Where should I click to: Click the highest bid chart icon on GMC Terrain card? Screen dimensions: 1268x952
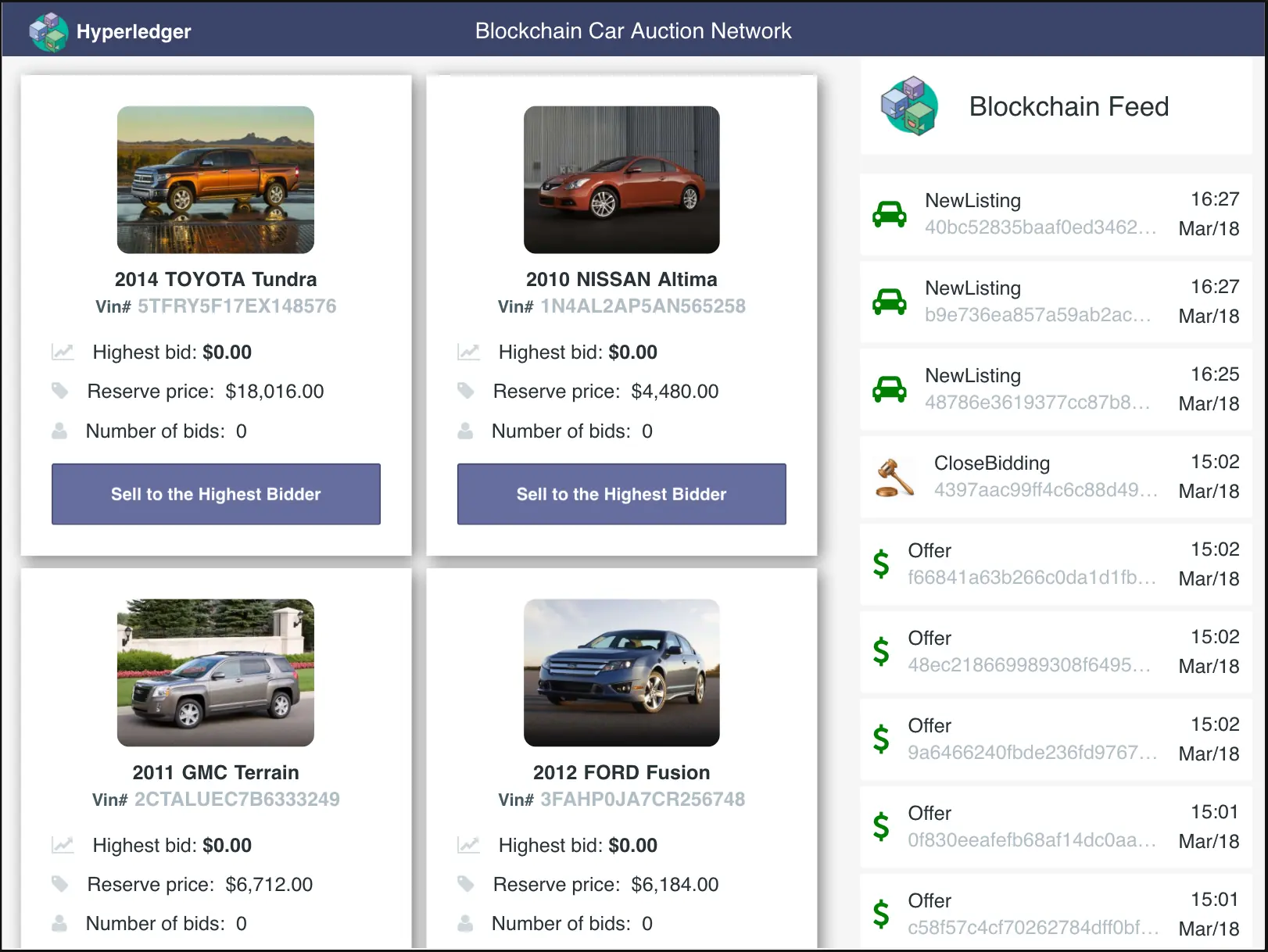click(63, 845)
